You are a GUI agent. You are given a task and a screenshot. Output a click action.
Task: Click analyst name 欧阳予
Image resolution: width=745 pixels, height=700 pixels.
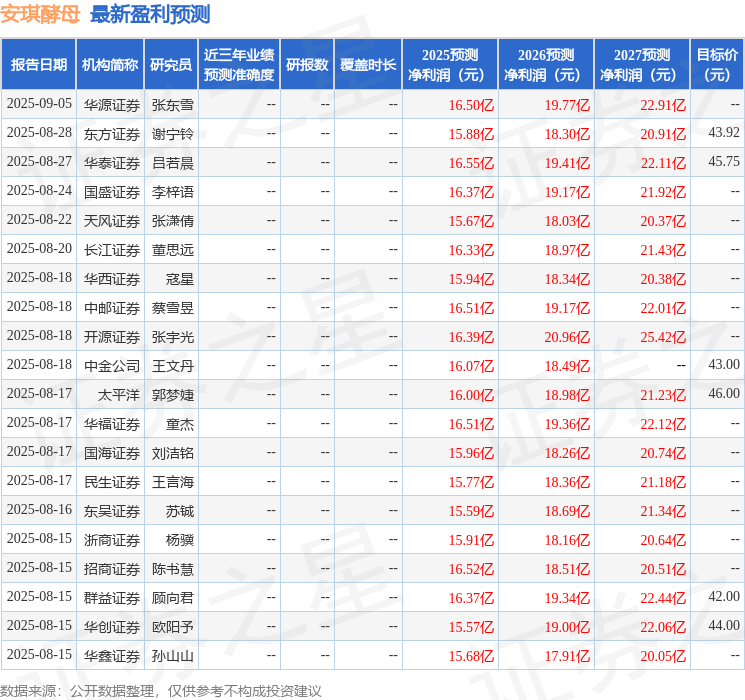click(x=172, y=626)
